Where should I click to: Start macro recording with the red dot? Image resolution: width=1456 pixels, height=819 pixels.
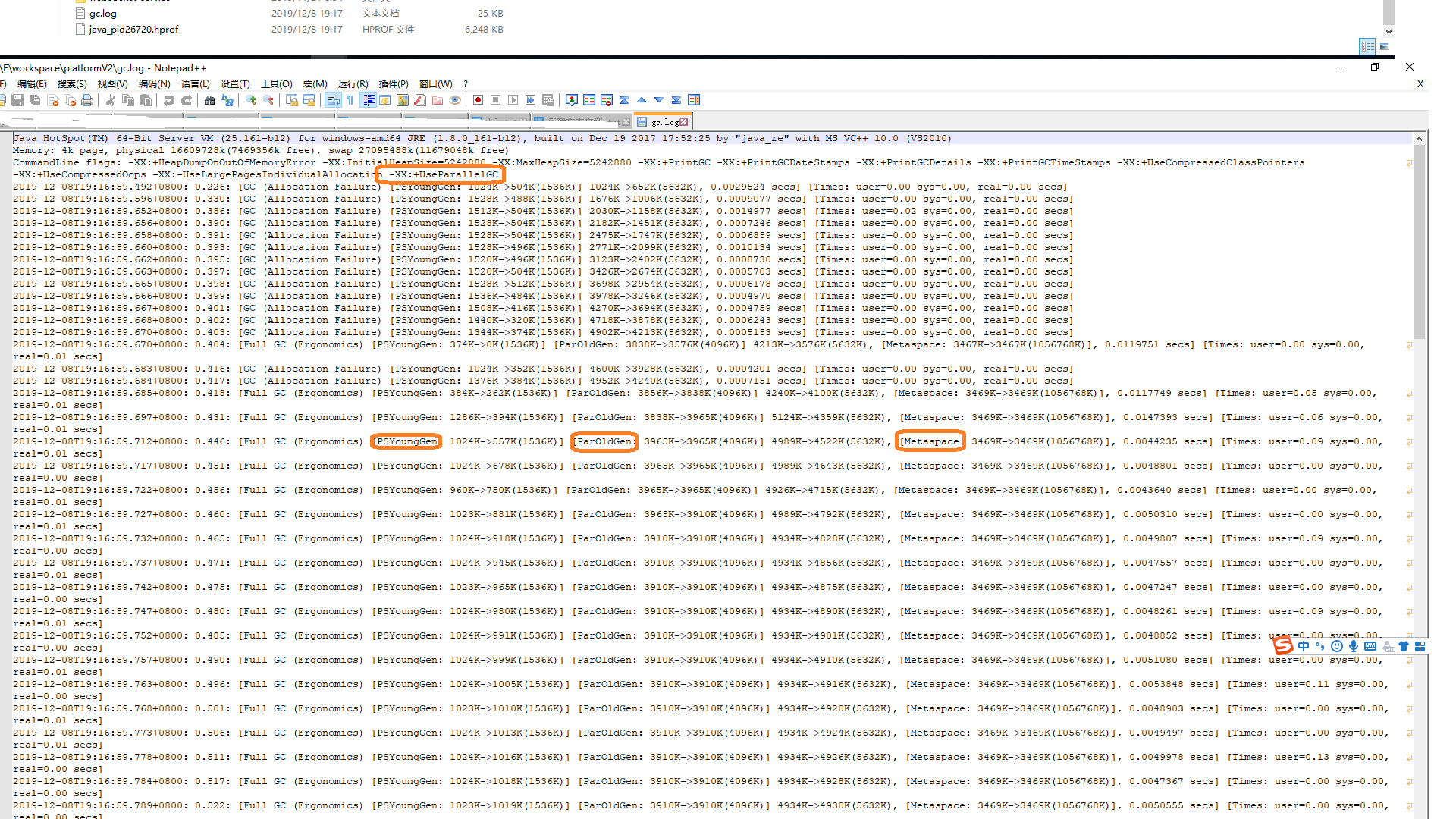(478, 100)
